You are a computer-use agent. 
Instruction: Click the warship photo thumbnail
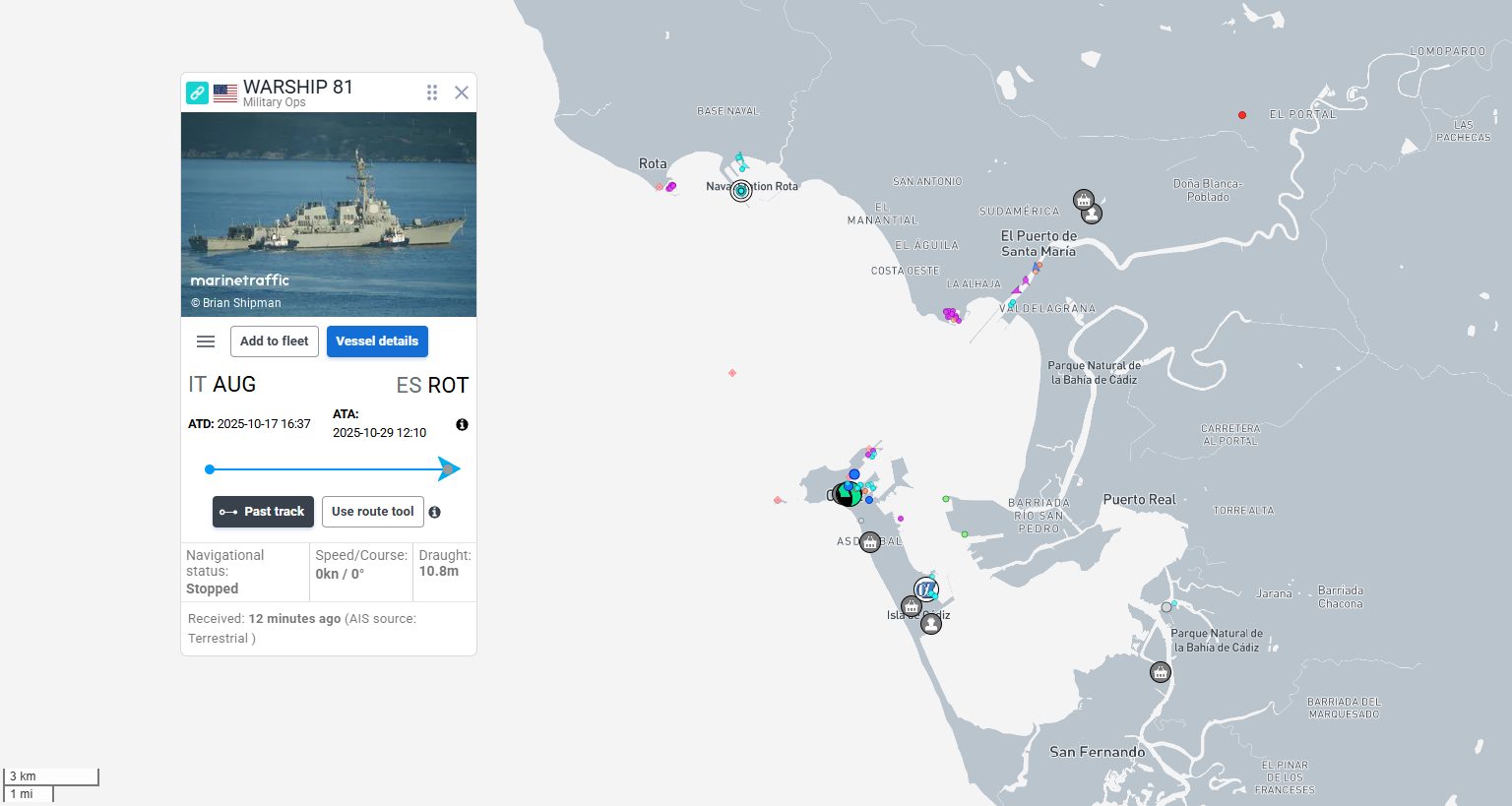click(x=329, y=215)
